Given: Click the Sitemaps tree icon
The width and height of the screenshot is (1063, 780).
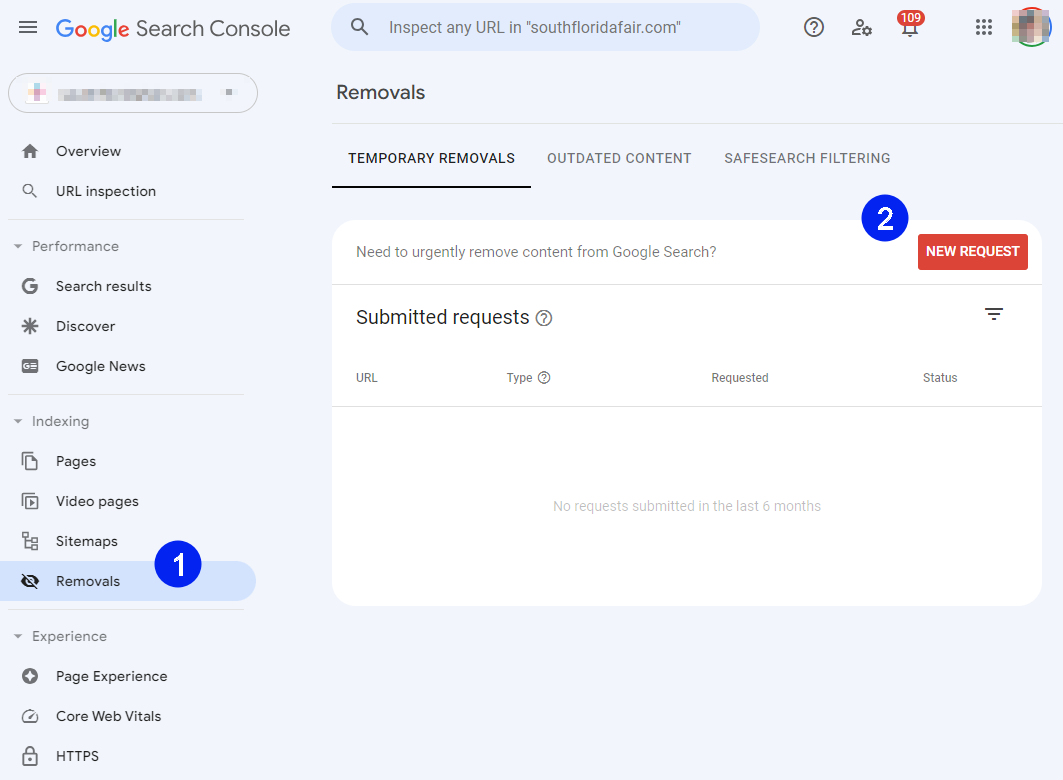Looking at the screenshot, I should point(30,541).
